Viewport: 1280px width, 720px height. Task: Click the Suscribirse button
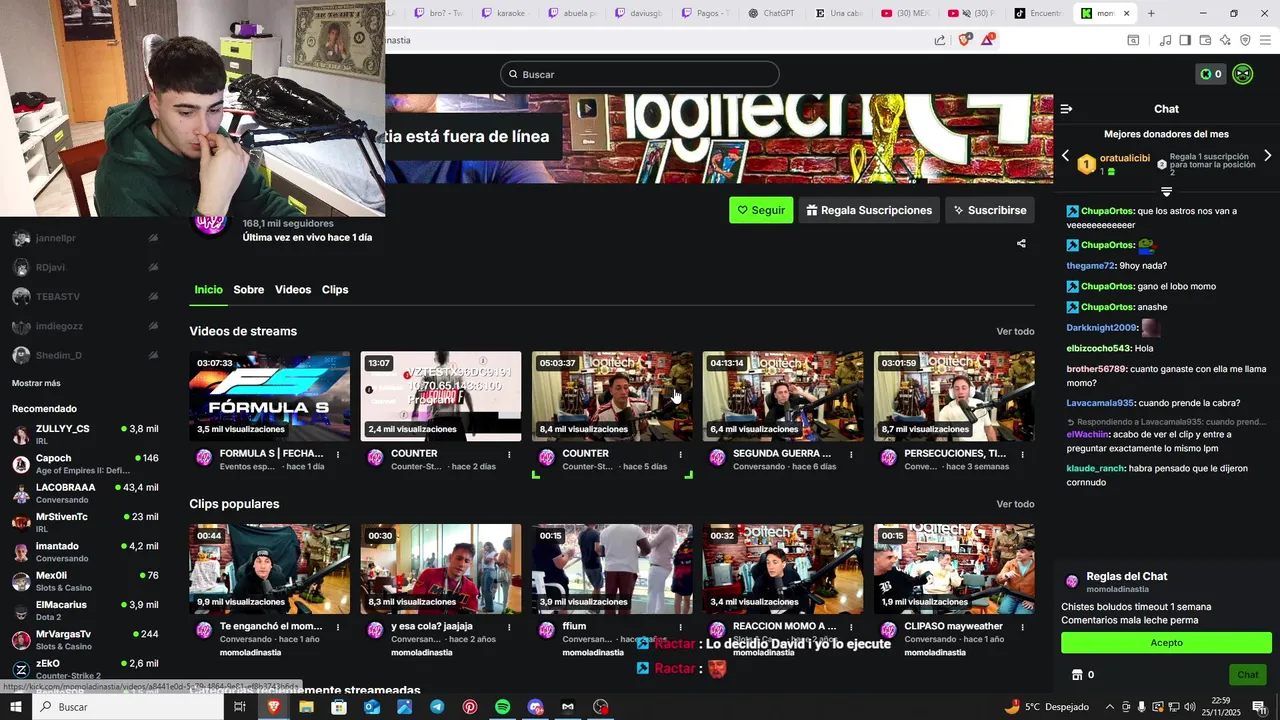990,210
